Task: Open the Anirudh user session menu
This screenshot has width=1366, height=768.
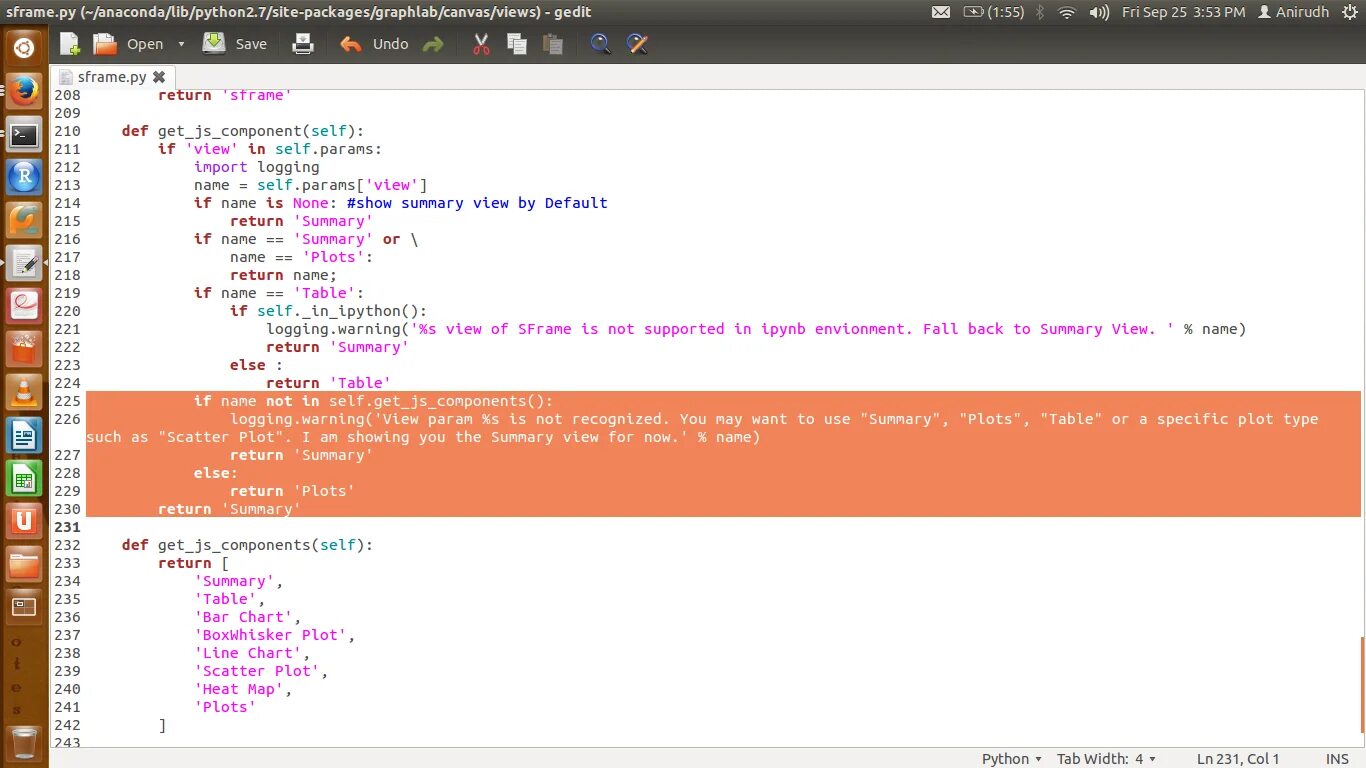Action: pyautogui.click(x=1293, y=12)
